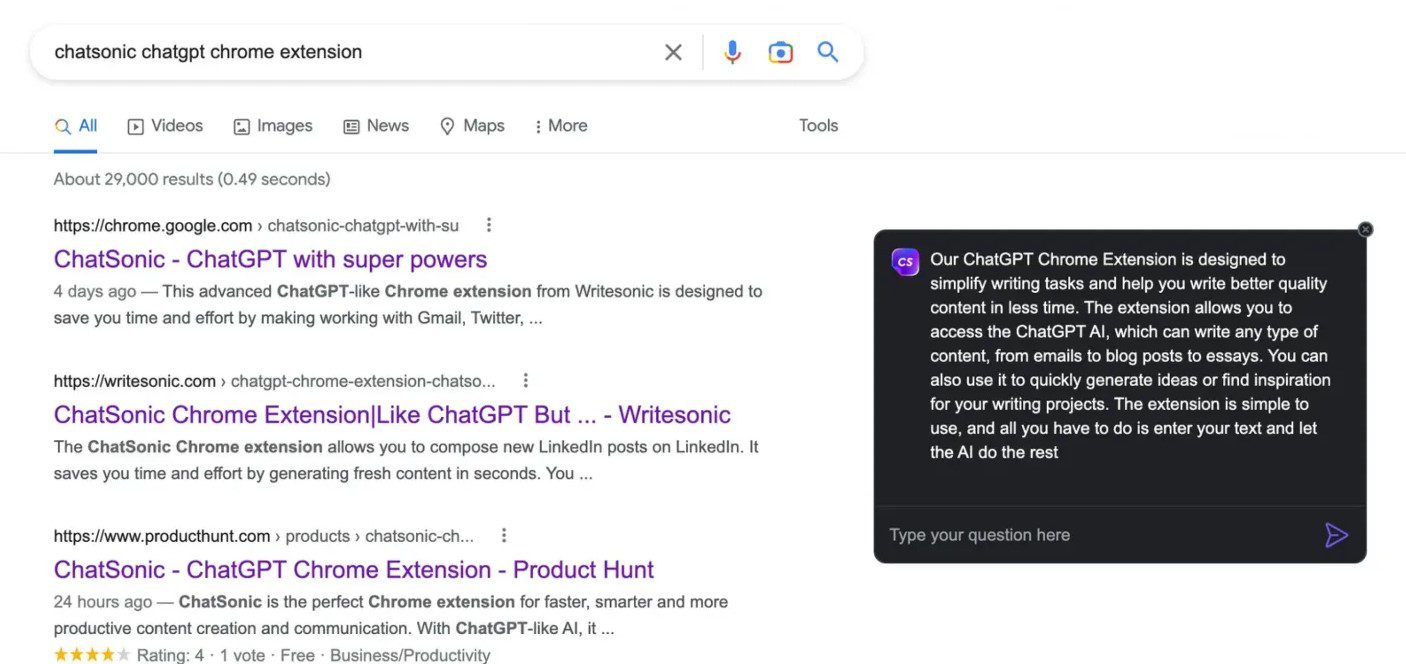Open the ChatSonic ChatGPT super powers result link
The image size is (1406, 664).
pos(270,259)
